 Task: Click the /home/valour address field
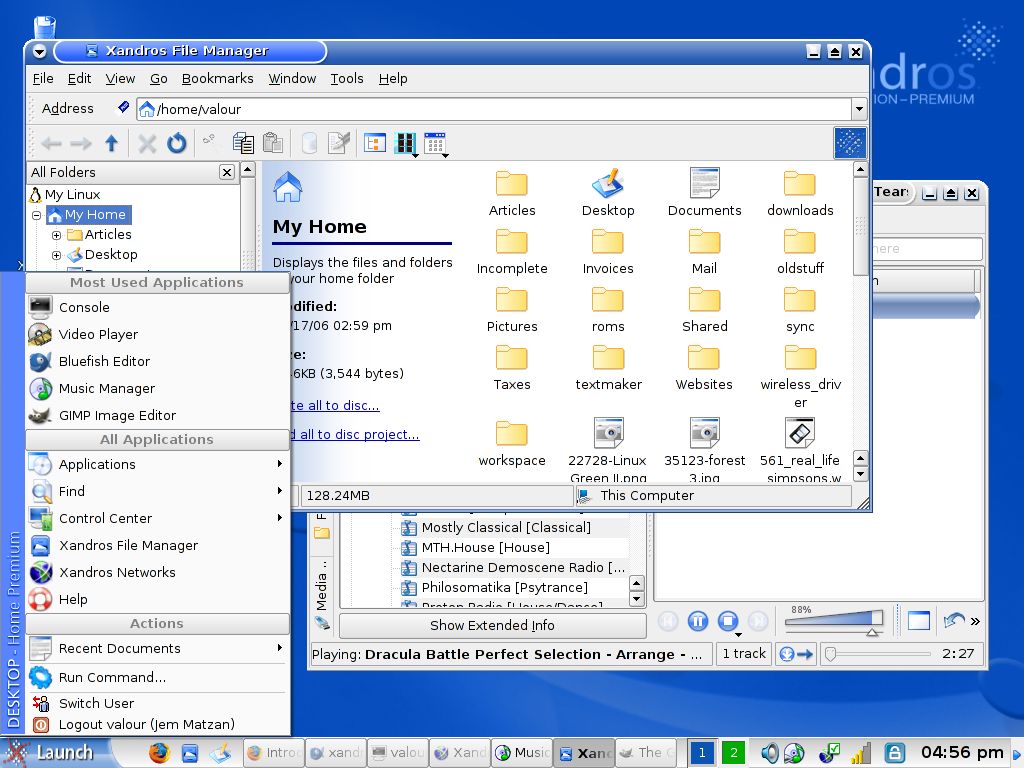coord(494,109)
